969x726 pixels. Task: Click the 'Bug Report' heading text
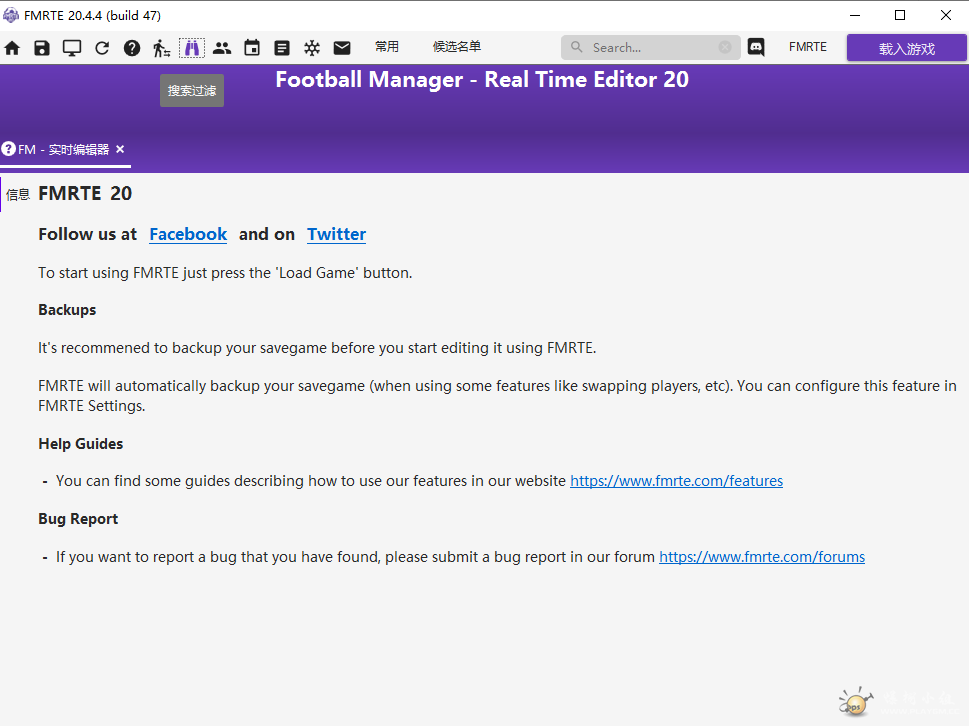point(78,519)
